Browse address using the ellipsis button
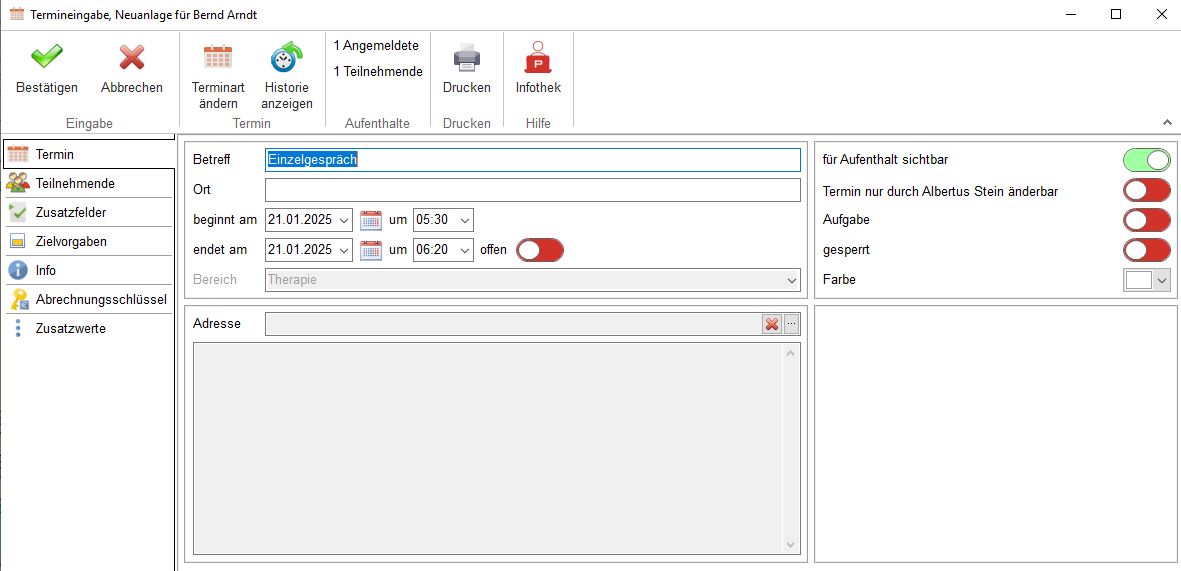Viewport: 1181px width, 571px height. coord(792,324)
